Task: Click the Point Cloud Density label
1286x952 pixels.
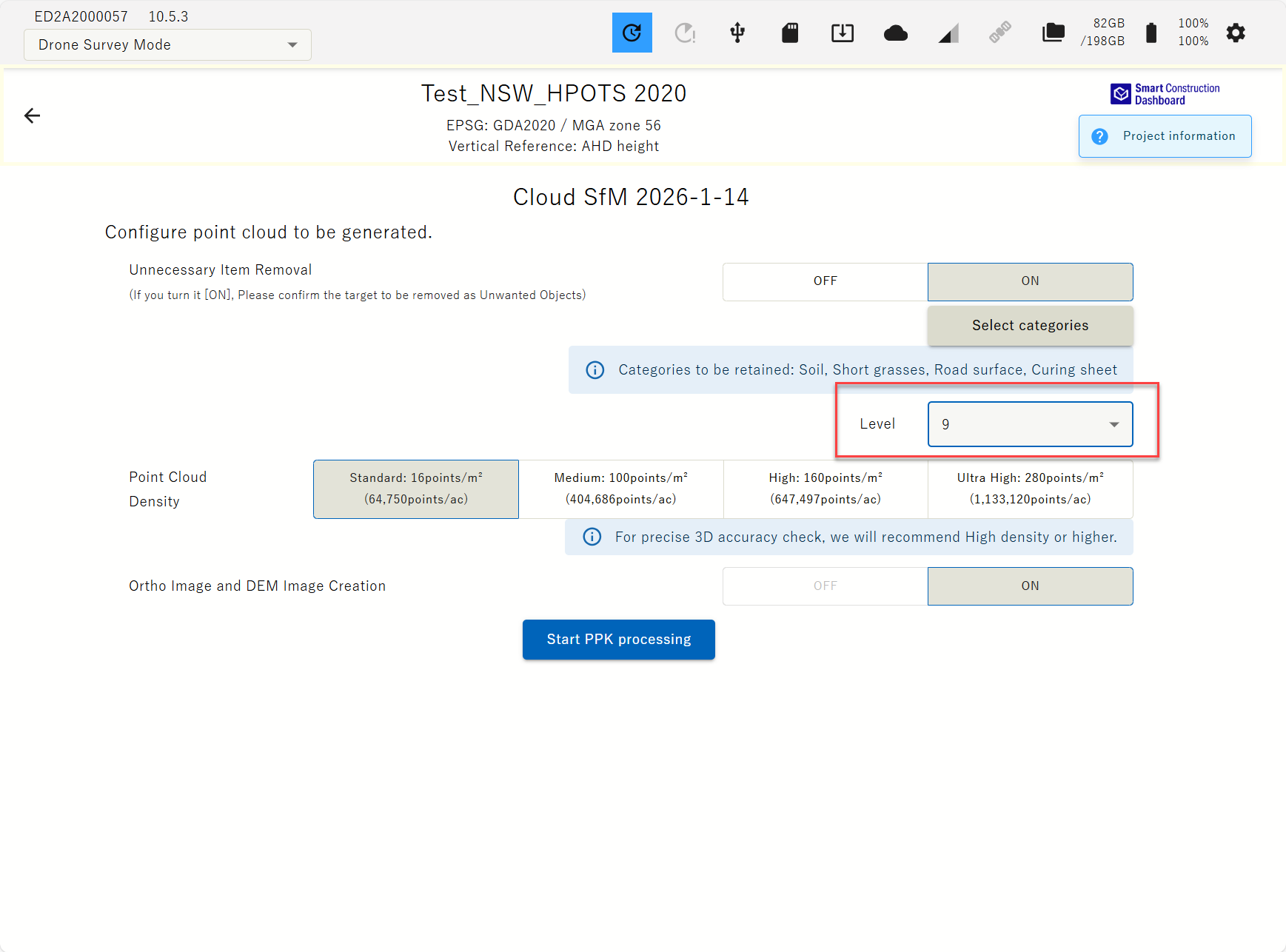Action: click(x=168, y=489)
